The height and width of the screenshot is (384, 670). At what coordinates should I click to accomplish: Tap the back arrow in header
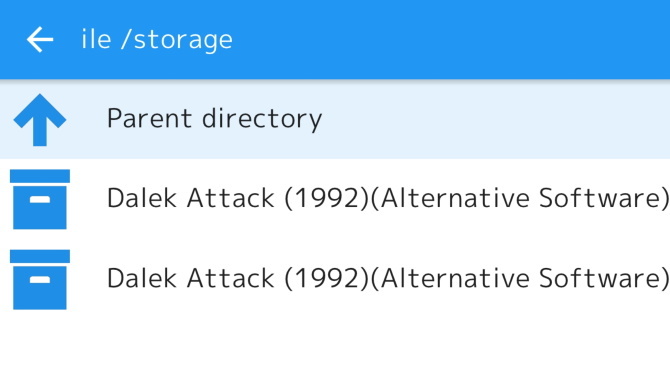tap(40, 39)
